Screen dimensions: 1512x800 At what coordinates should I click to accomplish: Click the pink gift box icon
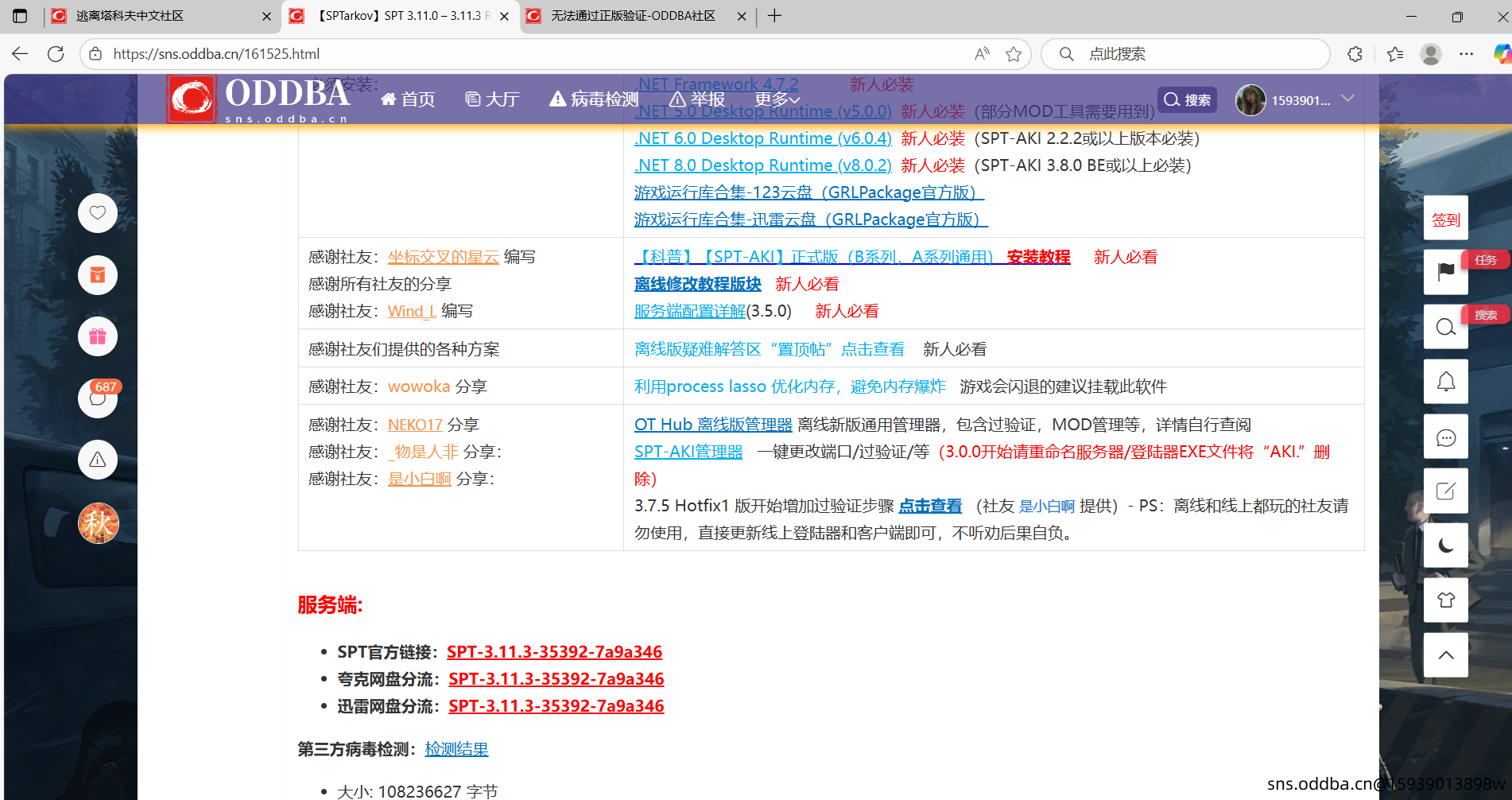point(98,336)
